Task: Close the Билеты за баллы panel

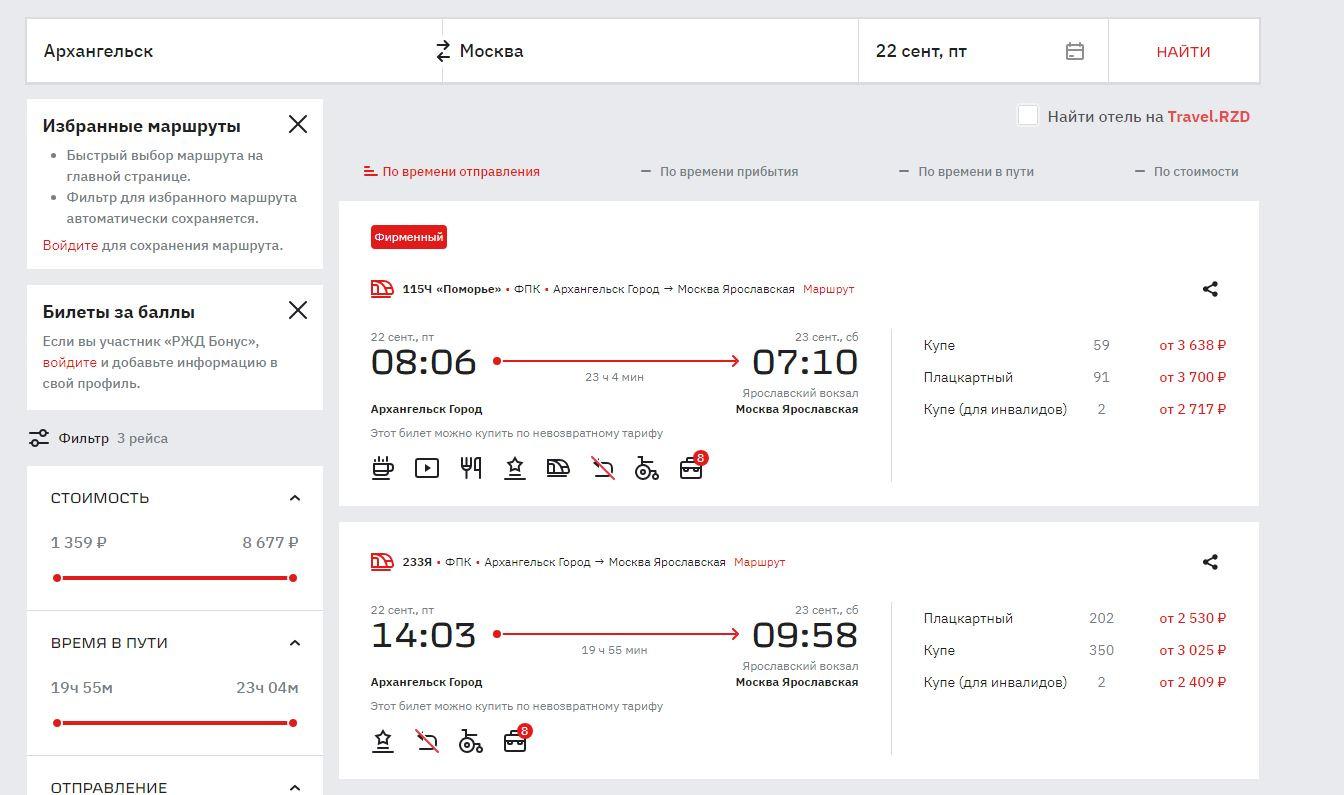Action: tap(298, 310)
